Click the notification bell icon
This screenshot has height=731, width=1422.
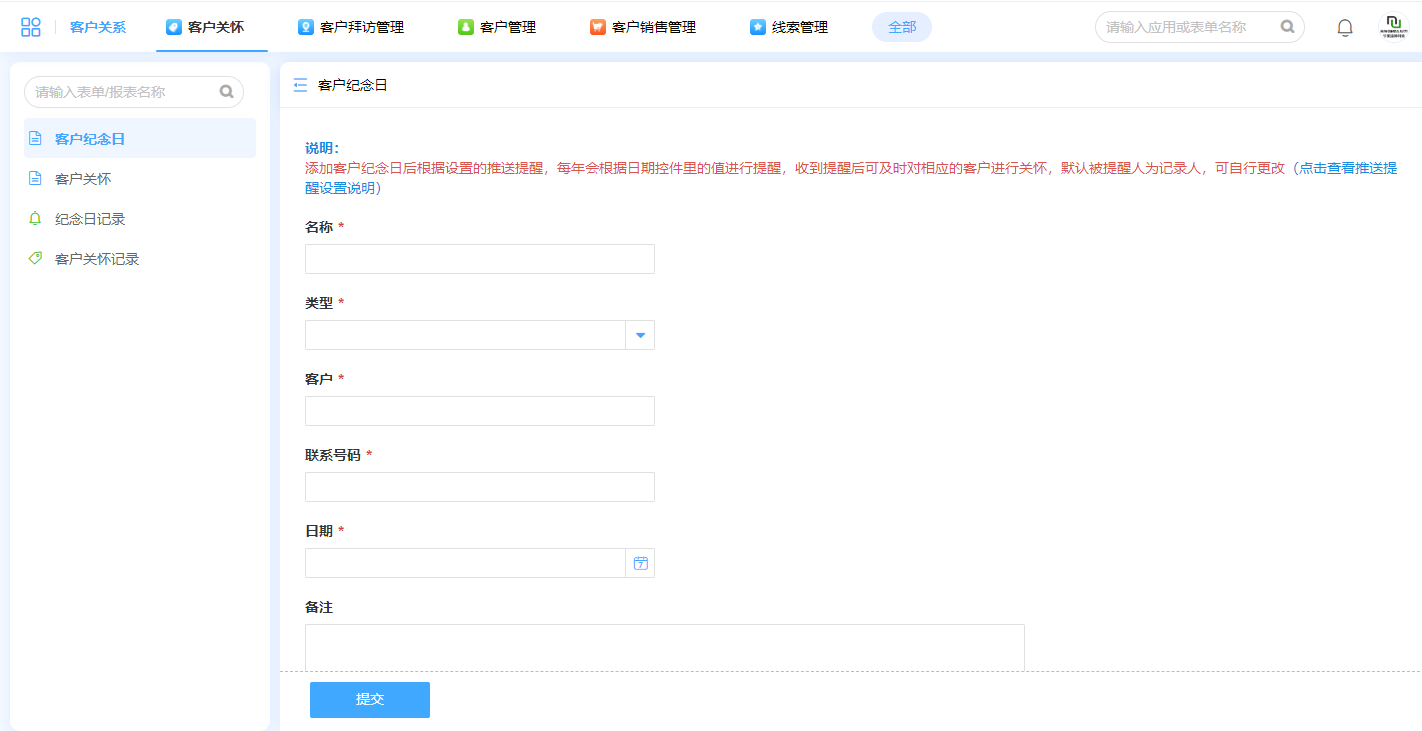[x=1344, y=28]
